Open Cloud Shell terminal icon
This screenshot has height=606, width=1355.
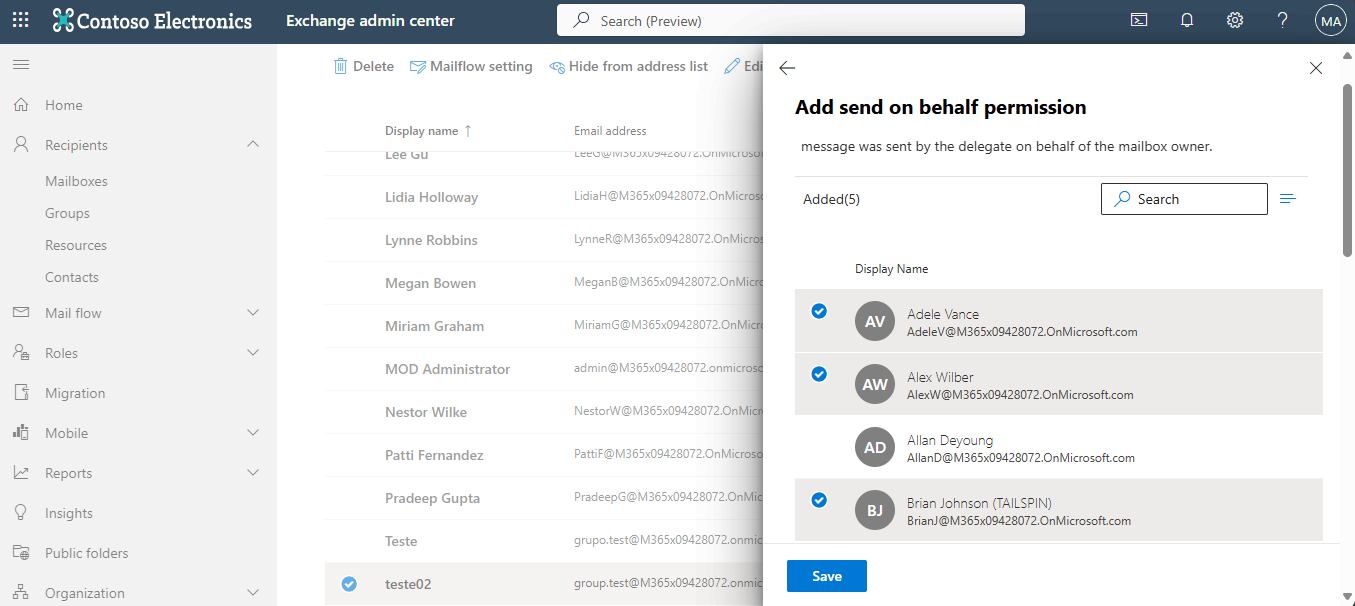coord(1139,20)
